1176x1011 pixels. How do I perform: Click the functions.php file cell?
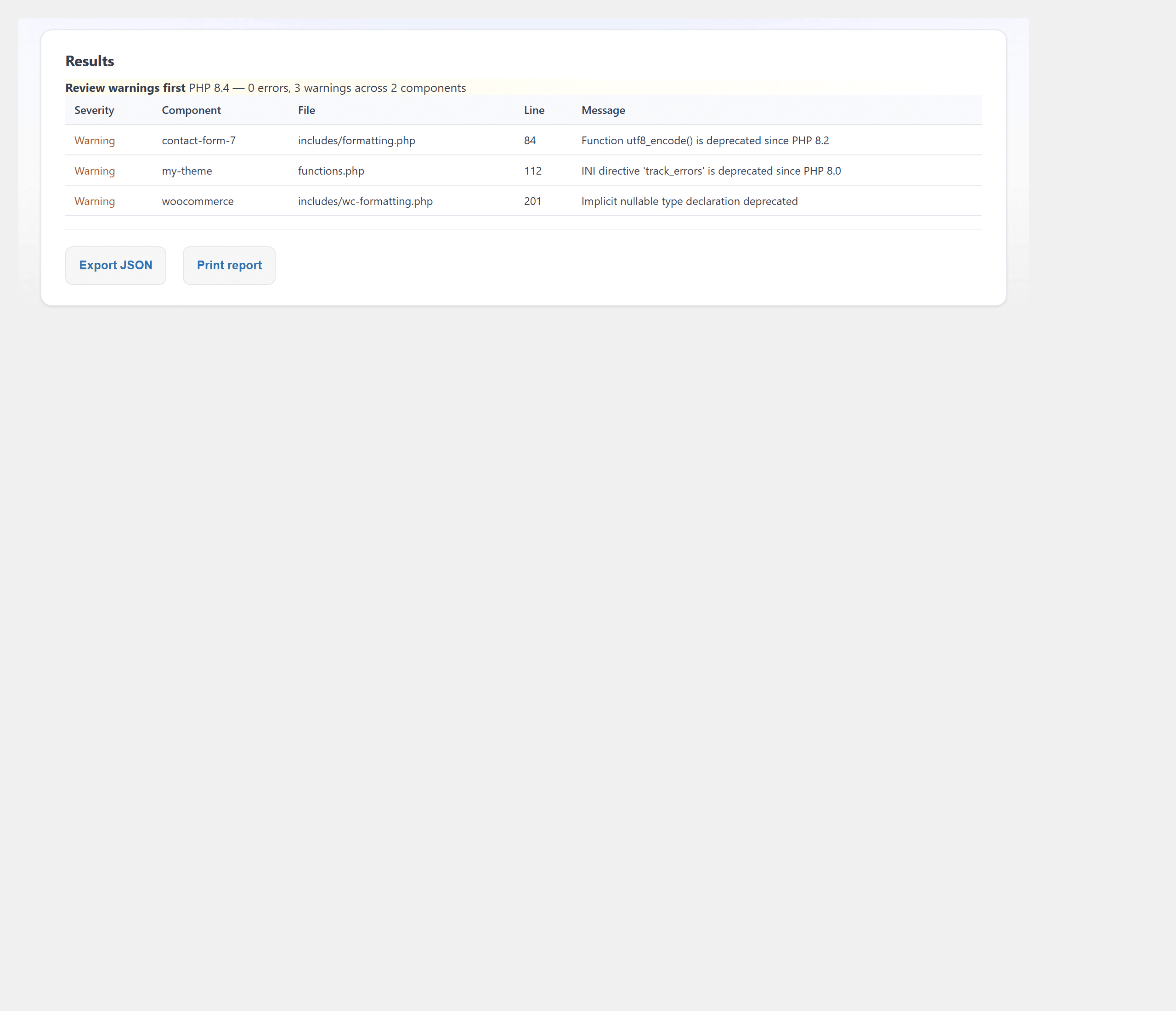coord(331,171)
